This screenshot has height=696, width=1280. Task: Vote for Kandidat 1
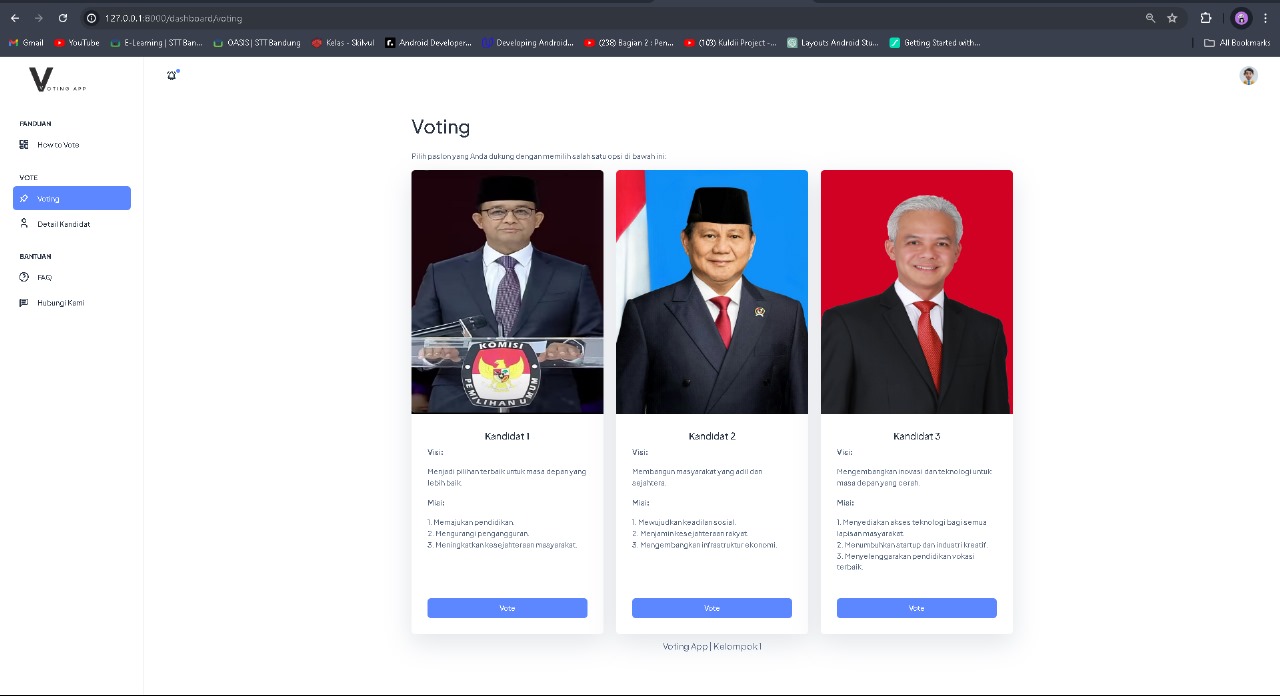pos(507,608)
